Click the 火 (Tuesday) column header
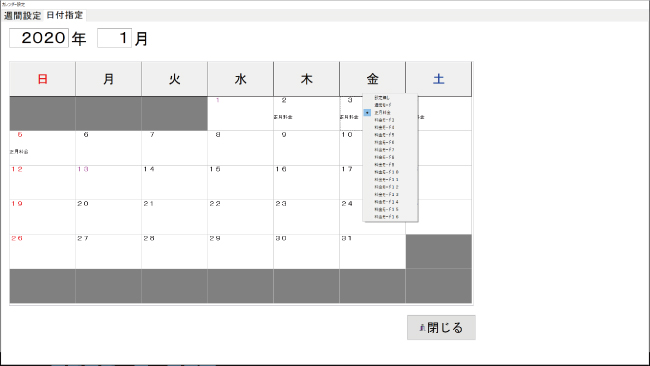The width and height of the screenshot is (650, 366). click(175, 79)
